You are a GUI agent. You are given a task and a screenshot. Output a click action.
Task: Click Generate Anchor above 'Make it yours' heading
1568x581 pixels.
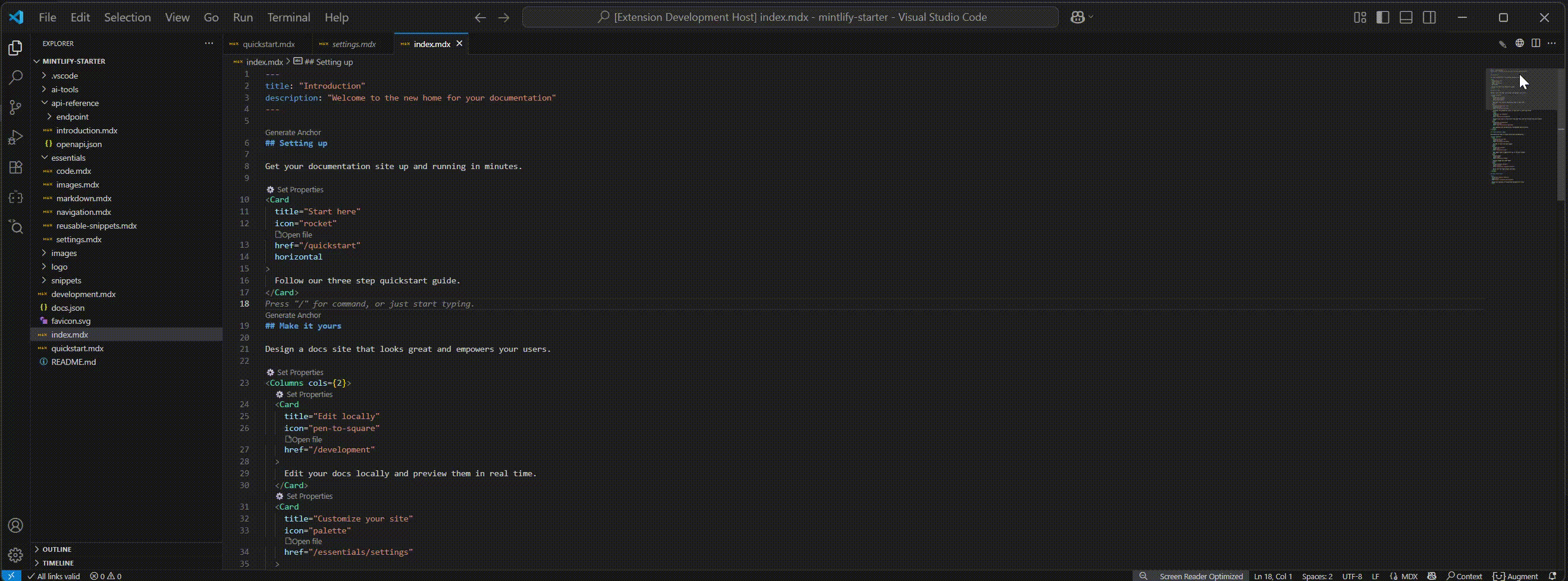pos(293,315)
